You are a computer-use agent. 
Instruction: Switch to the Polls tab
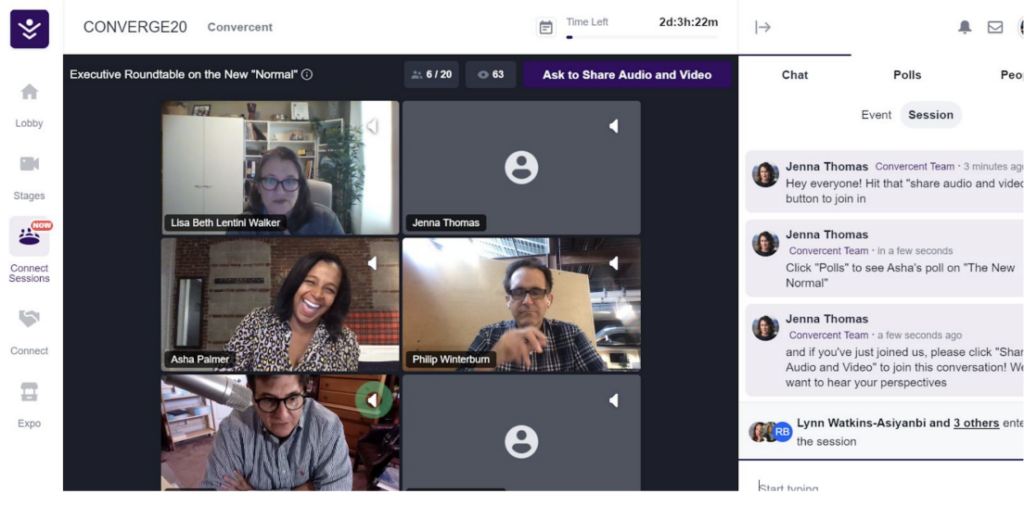pyautogui.click(x=907, y=75)
